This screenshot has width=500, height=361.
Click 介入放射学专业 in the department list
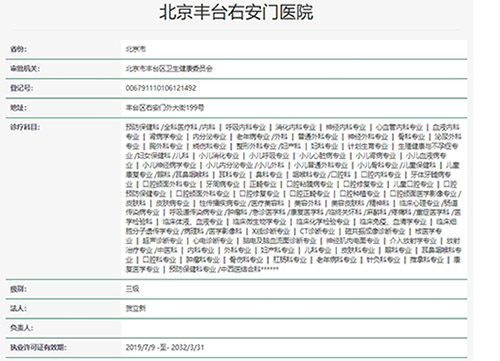click(413, 241)
